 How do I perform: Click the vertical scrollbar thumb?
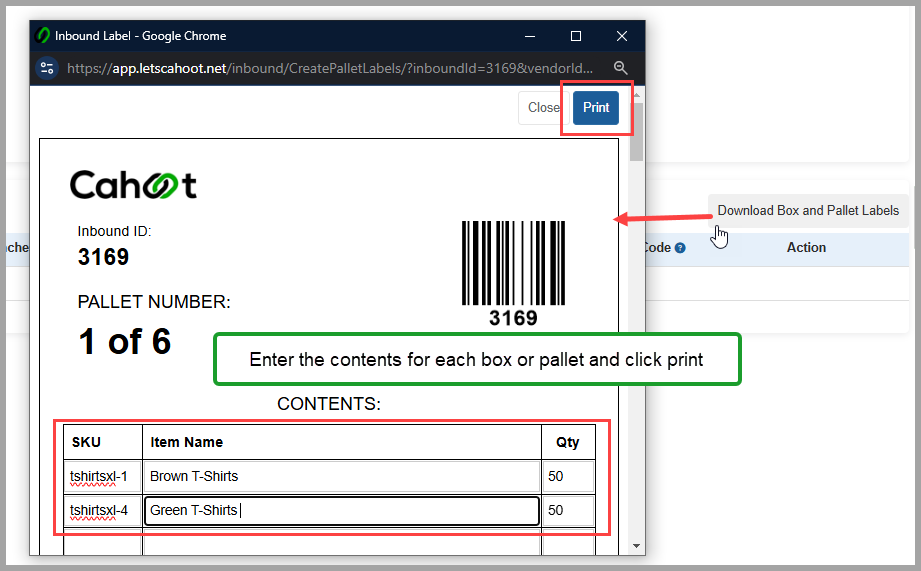[x=636, y=132]
